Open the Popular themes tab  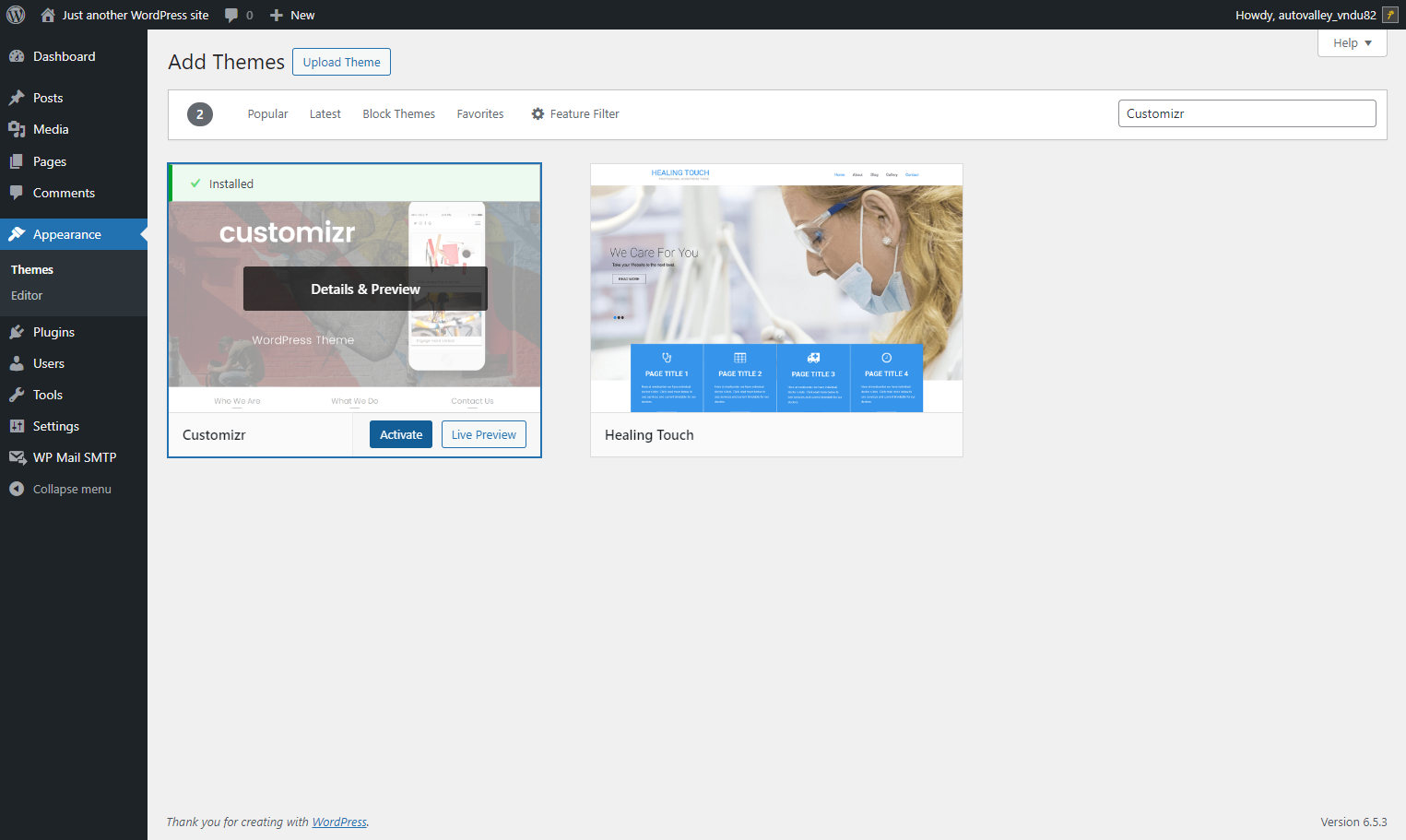point(267,114)
